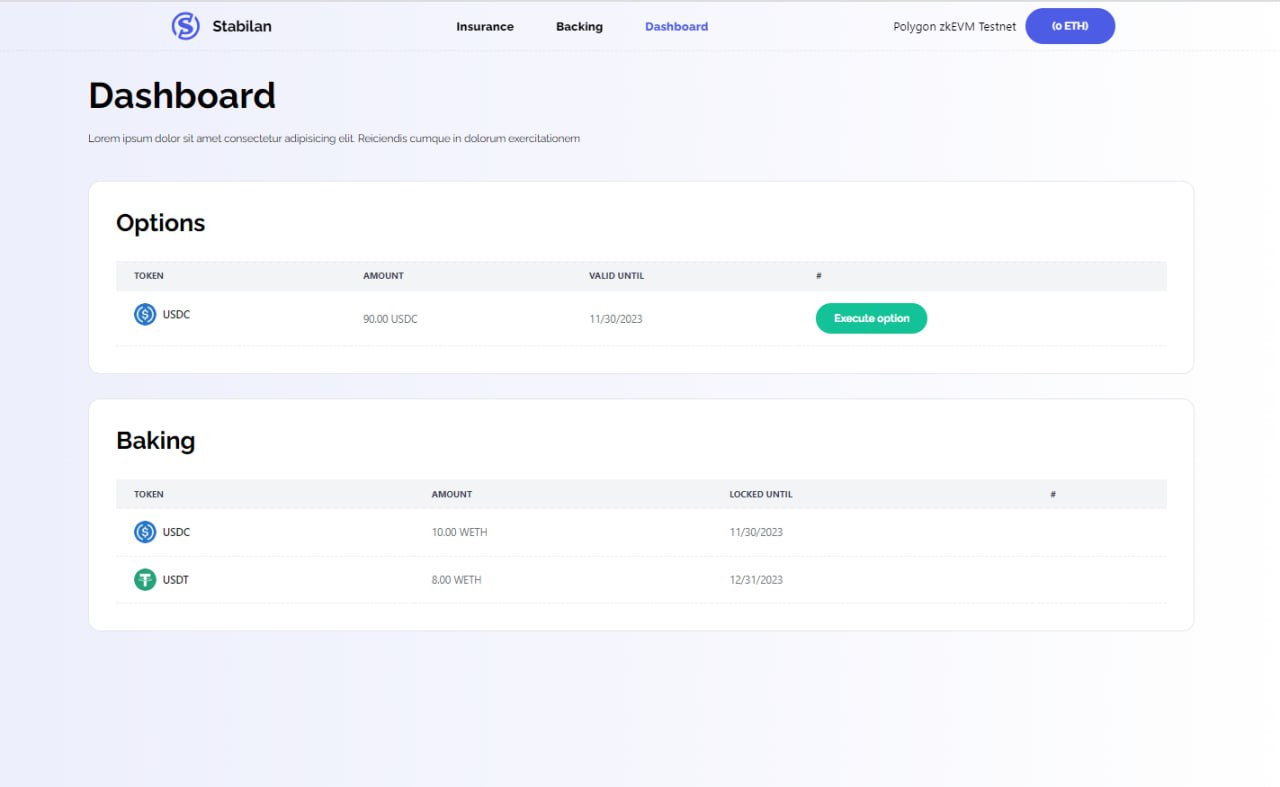Click the Lorem ipsum description text
This screenshot has height=787, width=1280.
click(x=334, y=138)
